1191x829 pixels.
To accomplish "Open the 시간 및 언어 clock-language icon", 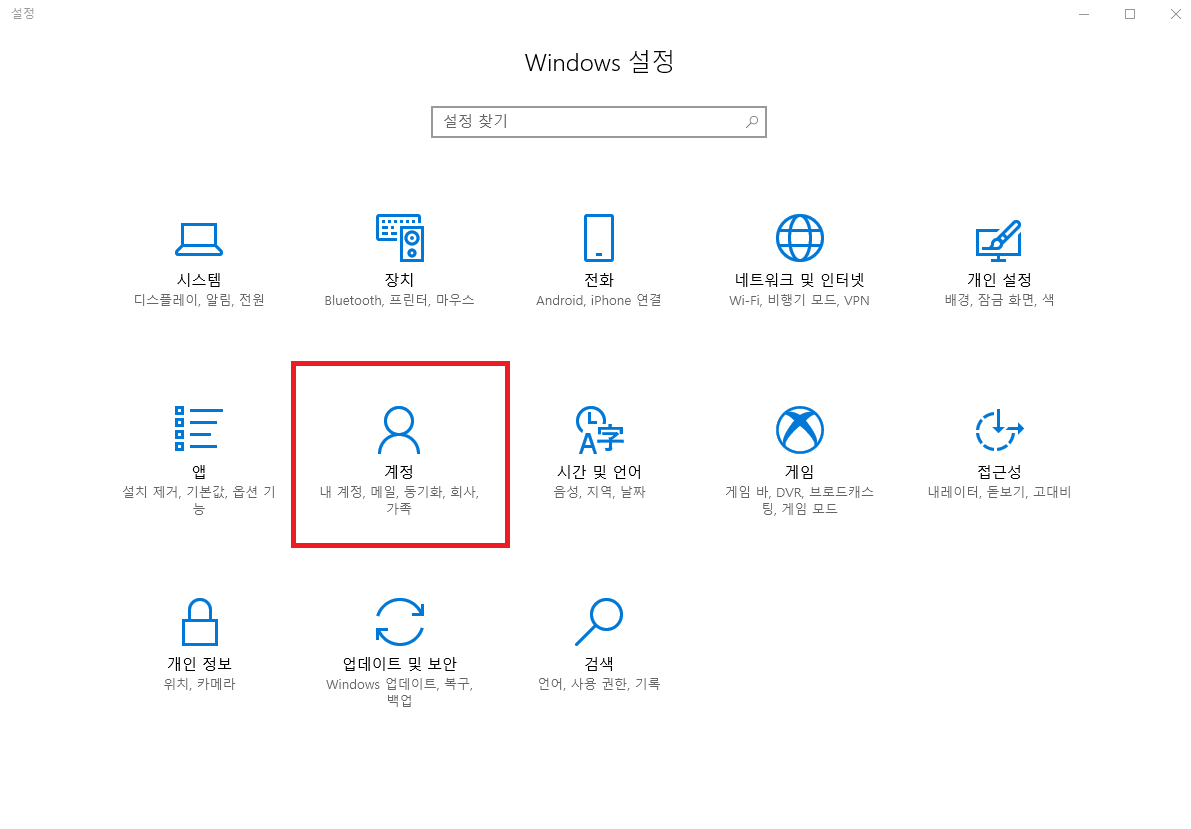I will [599, 430].
